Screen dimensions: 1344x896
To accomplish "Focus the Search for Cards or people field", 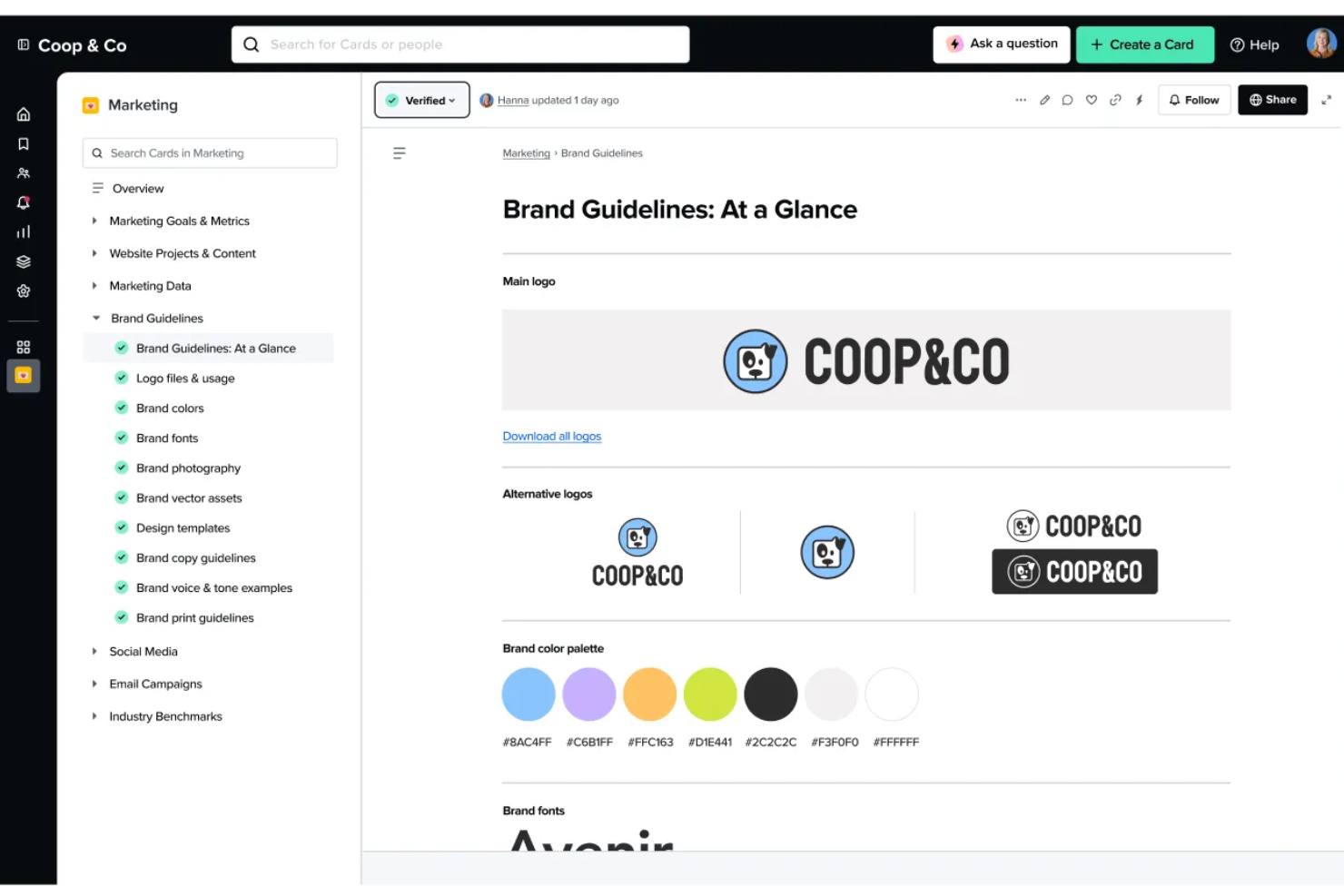I will 460,44.
